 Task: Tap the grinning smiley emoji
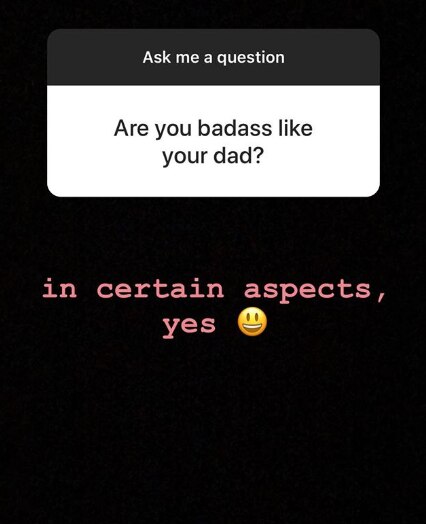pos(252,321)
